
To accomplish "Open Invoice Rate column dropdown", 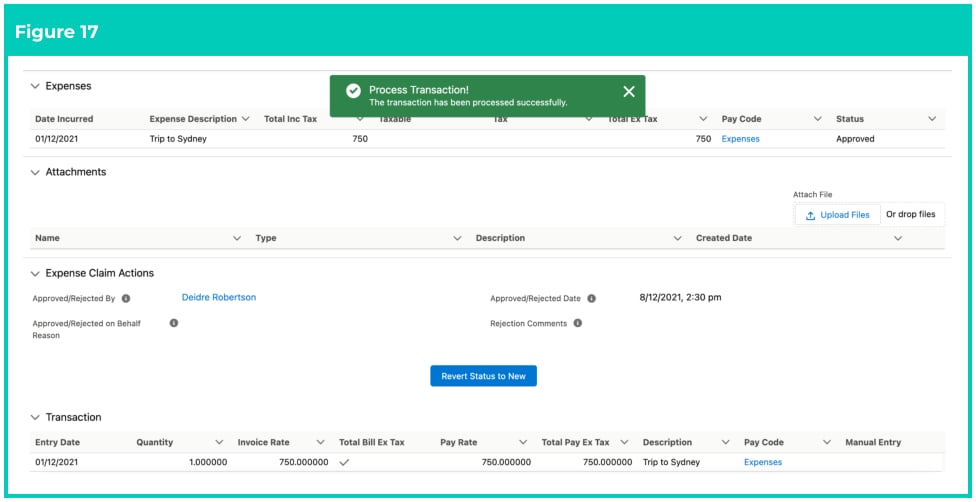I will pyautogui.click(x=321, y=442).
